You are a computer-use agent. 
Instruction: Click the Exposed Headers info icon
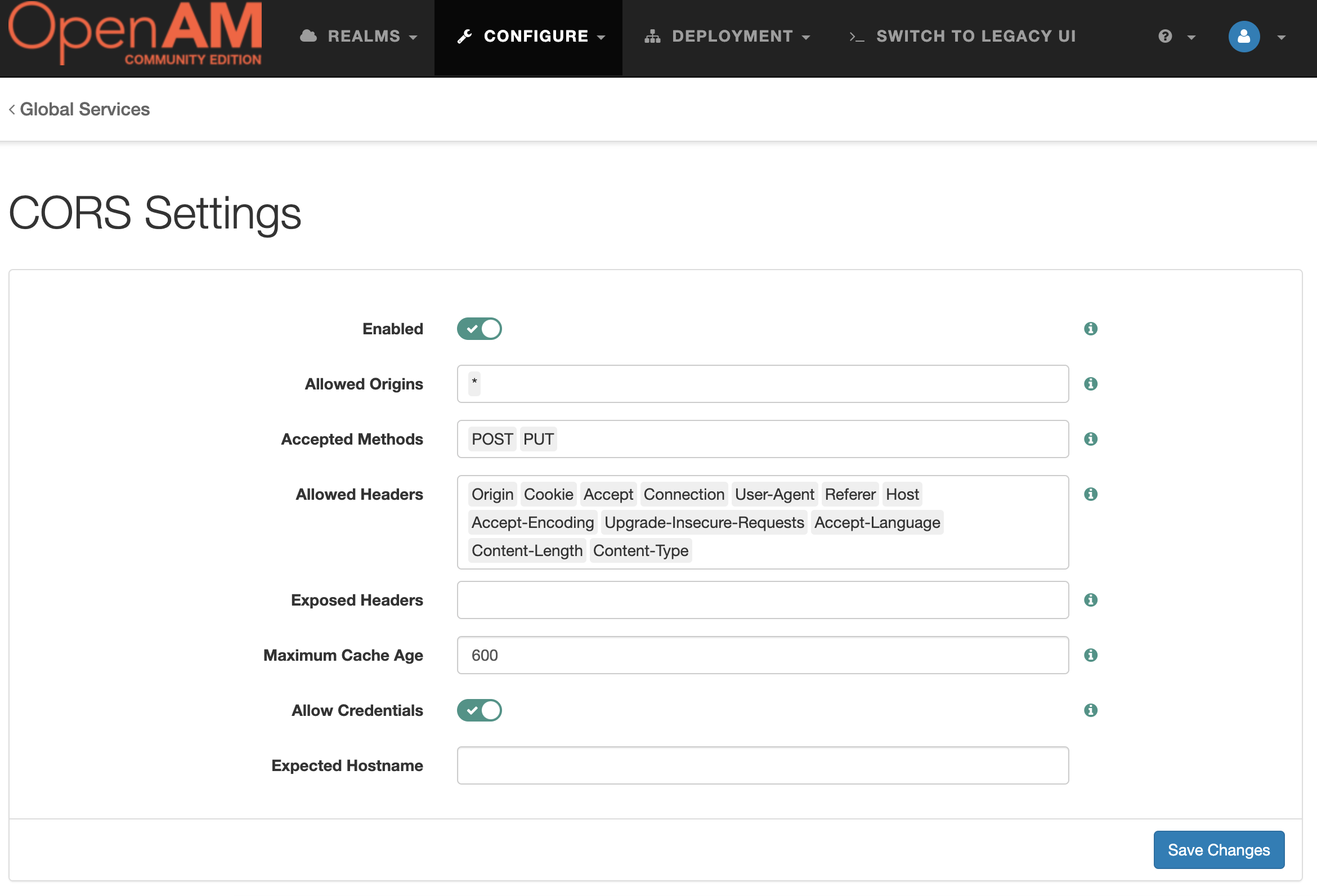tap(1090, 600)
